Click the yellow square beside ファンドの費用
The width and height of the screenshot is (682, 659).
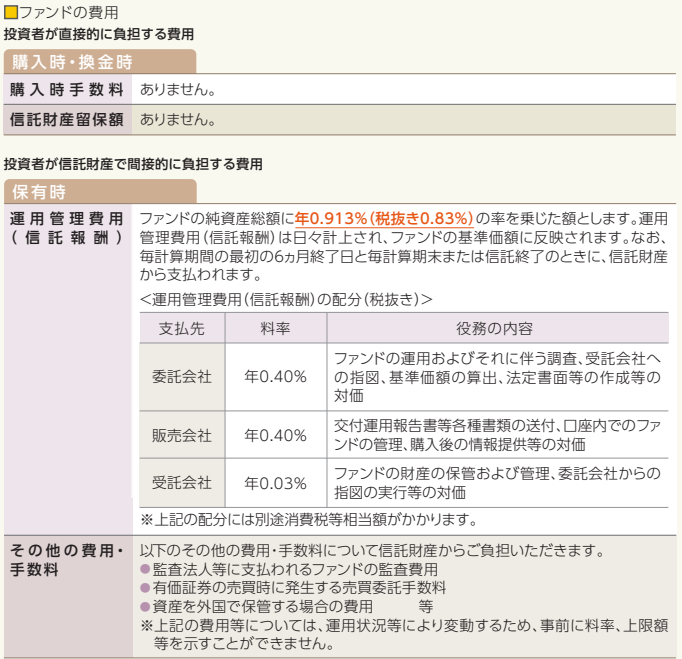point(11,13)
